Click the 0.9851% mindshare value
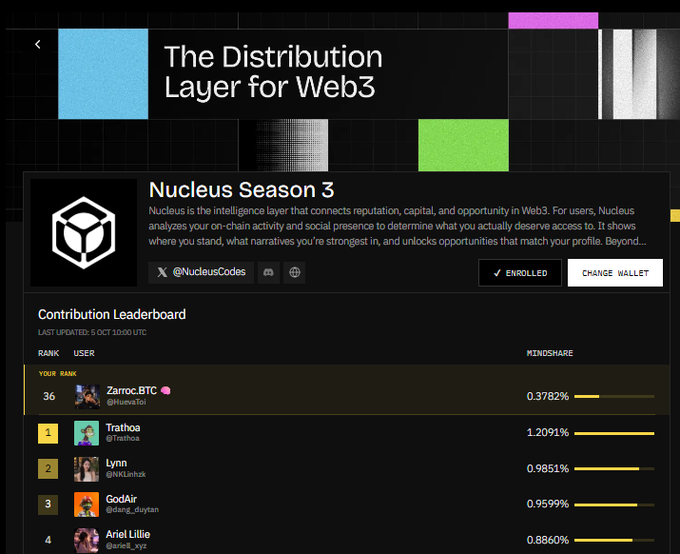The image size is (680, 554). [x=547, y=469]
